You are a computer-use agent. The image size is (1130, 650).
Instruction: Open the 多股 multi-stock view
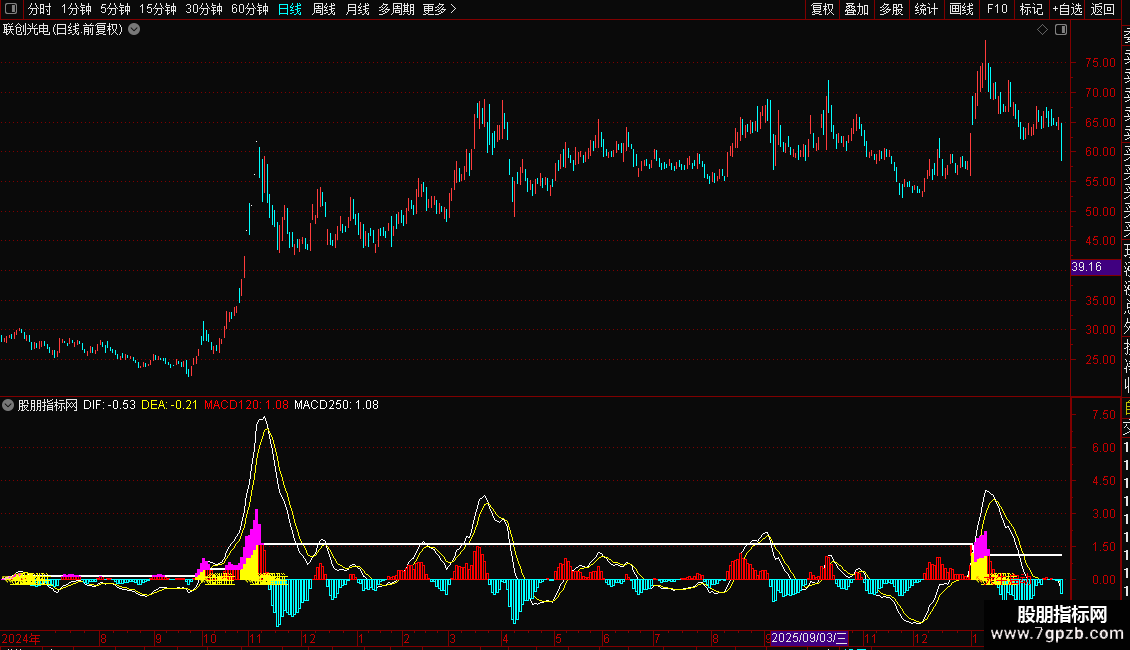[891, 9]
